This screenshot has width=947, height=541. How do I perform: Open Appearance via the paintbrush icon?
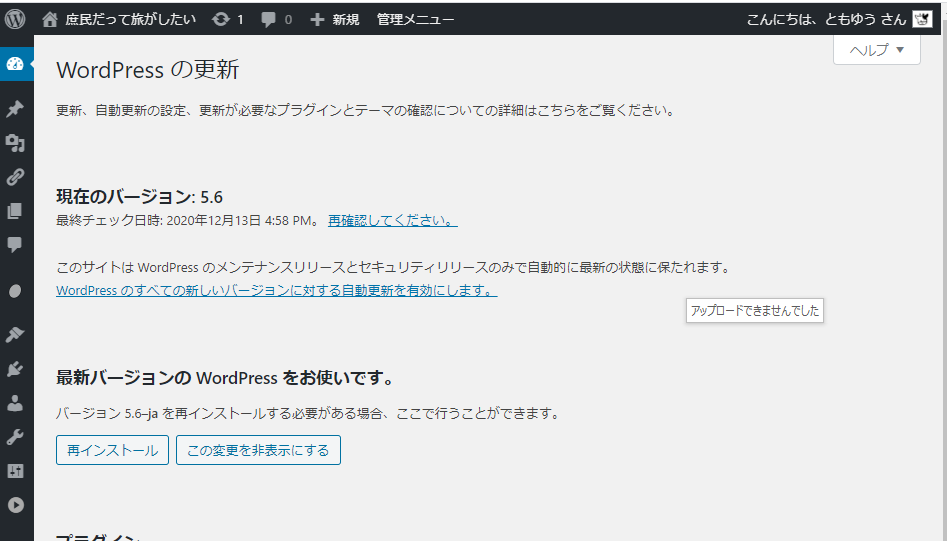[15, 334]
